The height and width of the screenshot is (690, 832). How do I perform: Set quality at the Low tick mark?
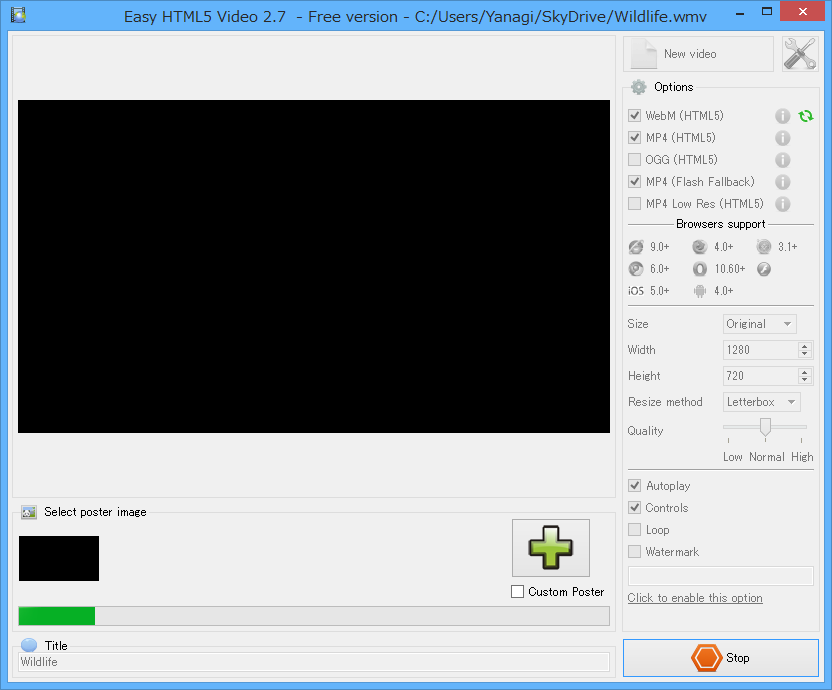tap(729, 440)
